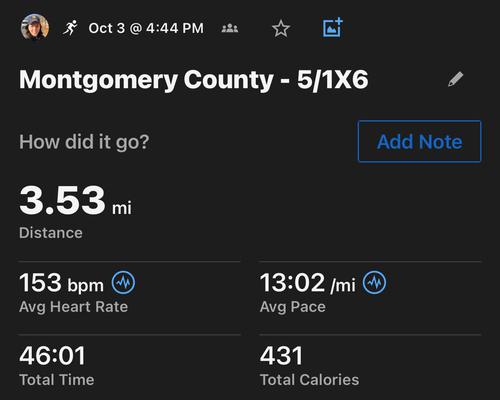Viewport: 500px width, 400px height.
Task: Tap the 153 bpm heart rate value
Action: [61, 283]
